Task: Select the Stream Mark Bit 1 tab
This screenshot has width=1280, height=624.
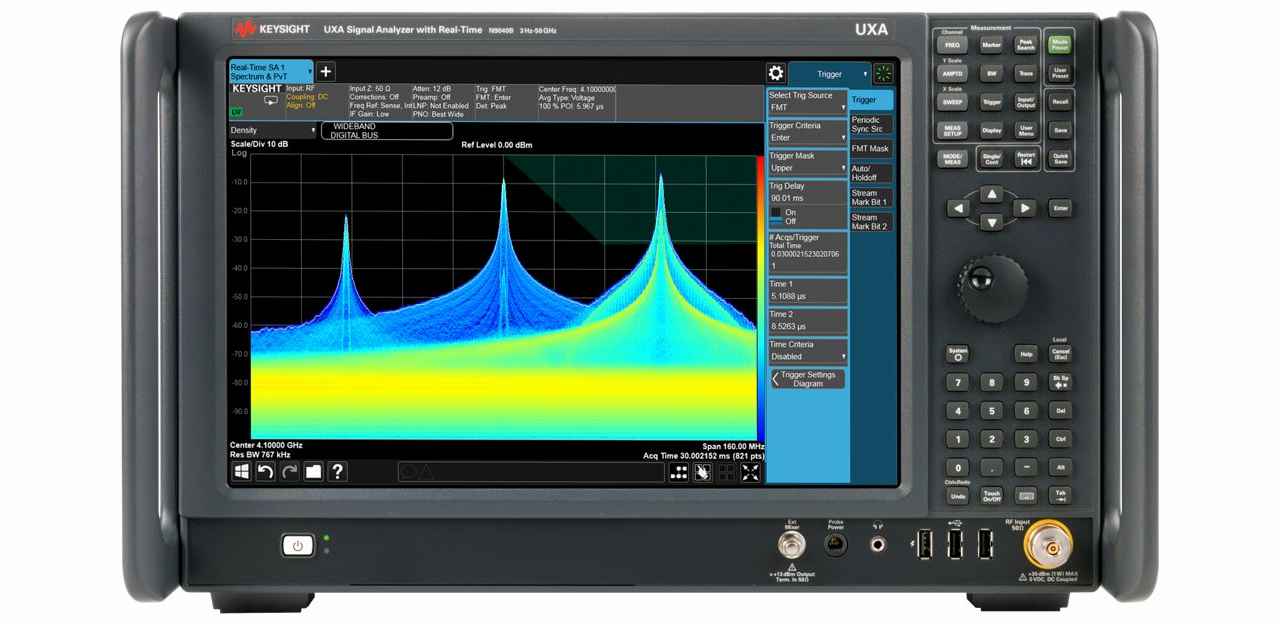Action: pyautogui.click(x=871, y=197)
